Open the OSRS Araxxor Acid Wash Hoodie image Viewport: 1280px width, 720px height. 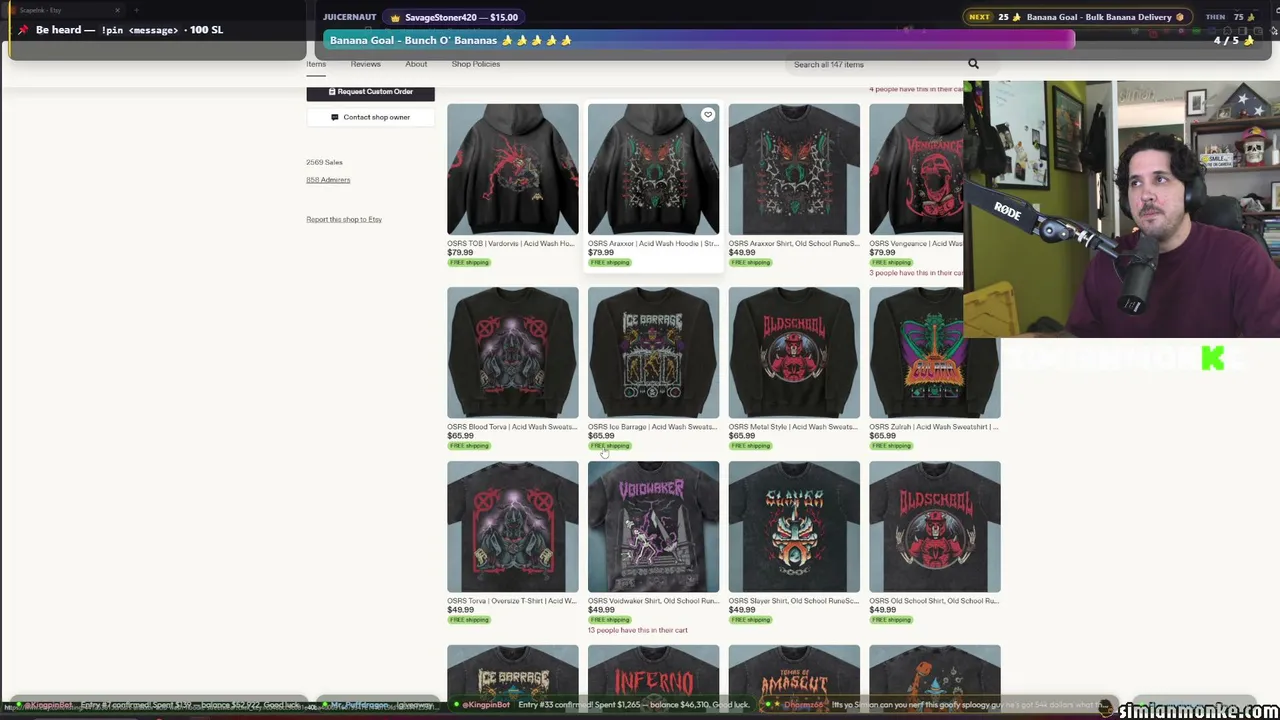(654, 169)
